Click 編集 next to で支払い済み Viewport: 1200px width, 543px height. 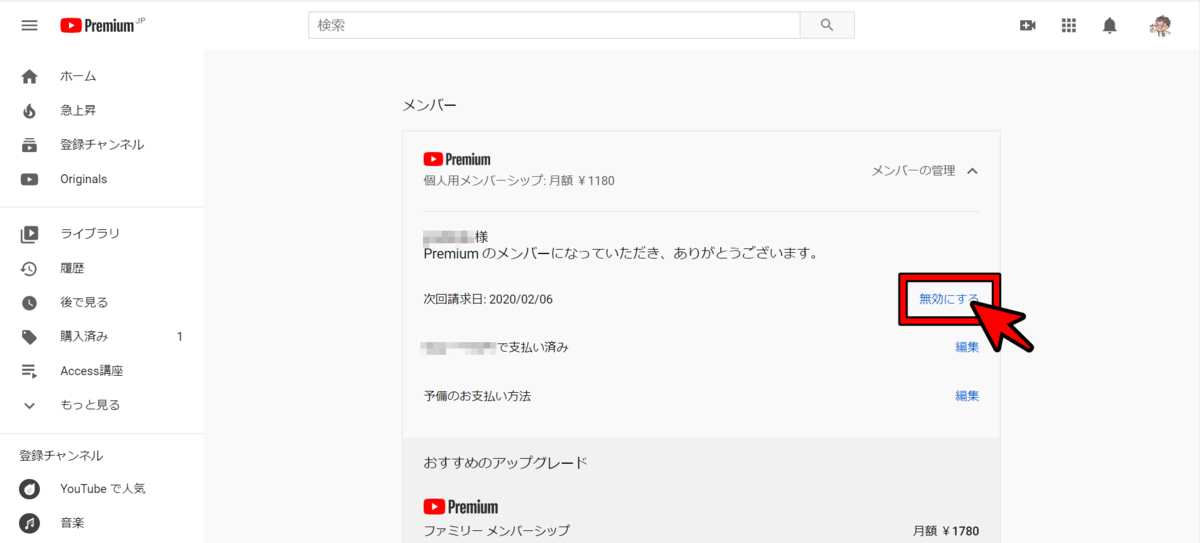tap(967, 347)
